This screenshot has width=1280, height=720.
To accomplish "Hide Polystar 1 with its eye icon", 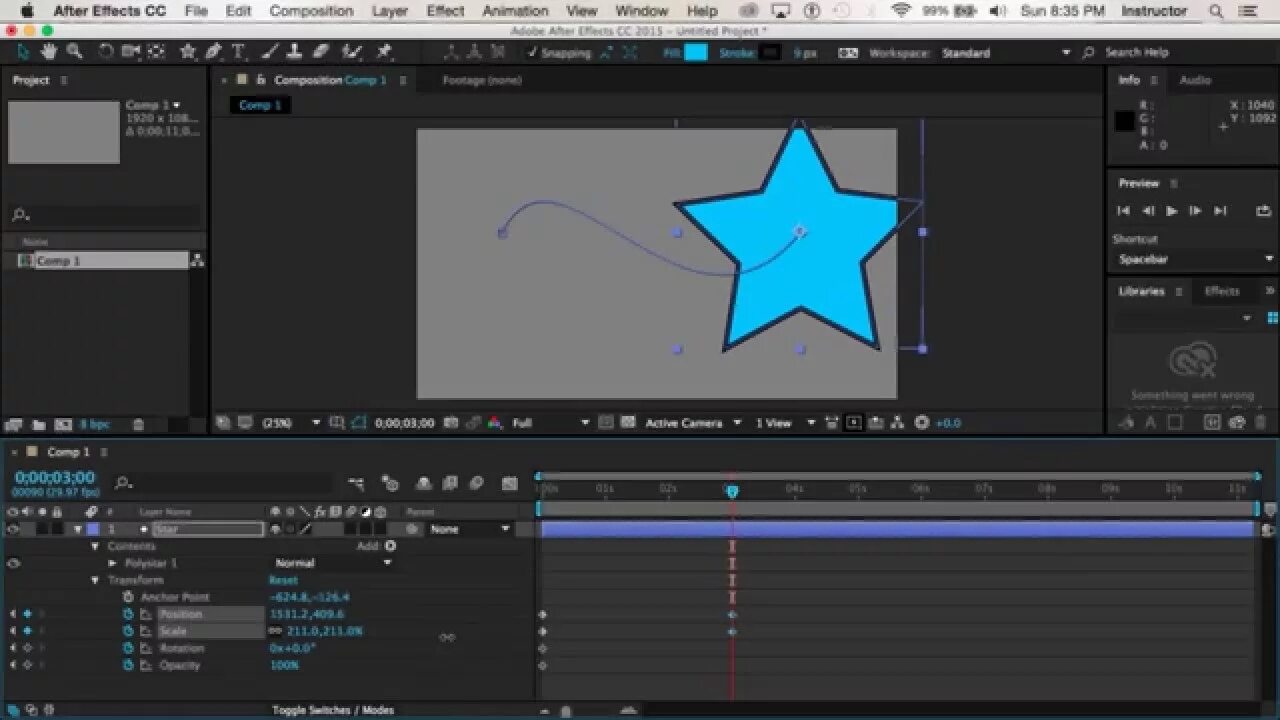I will (13, 563).
